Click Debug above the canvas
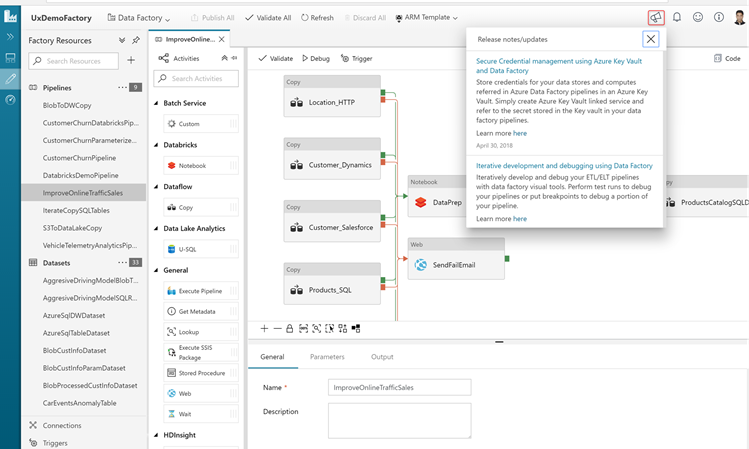The height and width of the screenshot is (449, 749). (x=316, y=58)
